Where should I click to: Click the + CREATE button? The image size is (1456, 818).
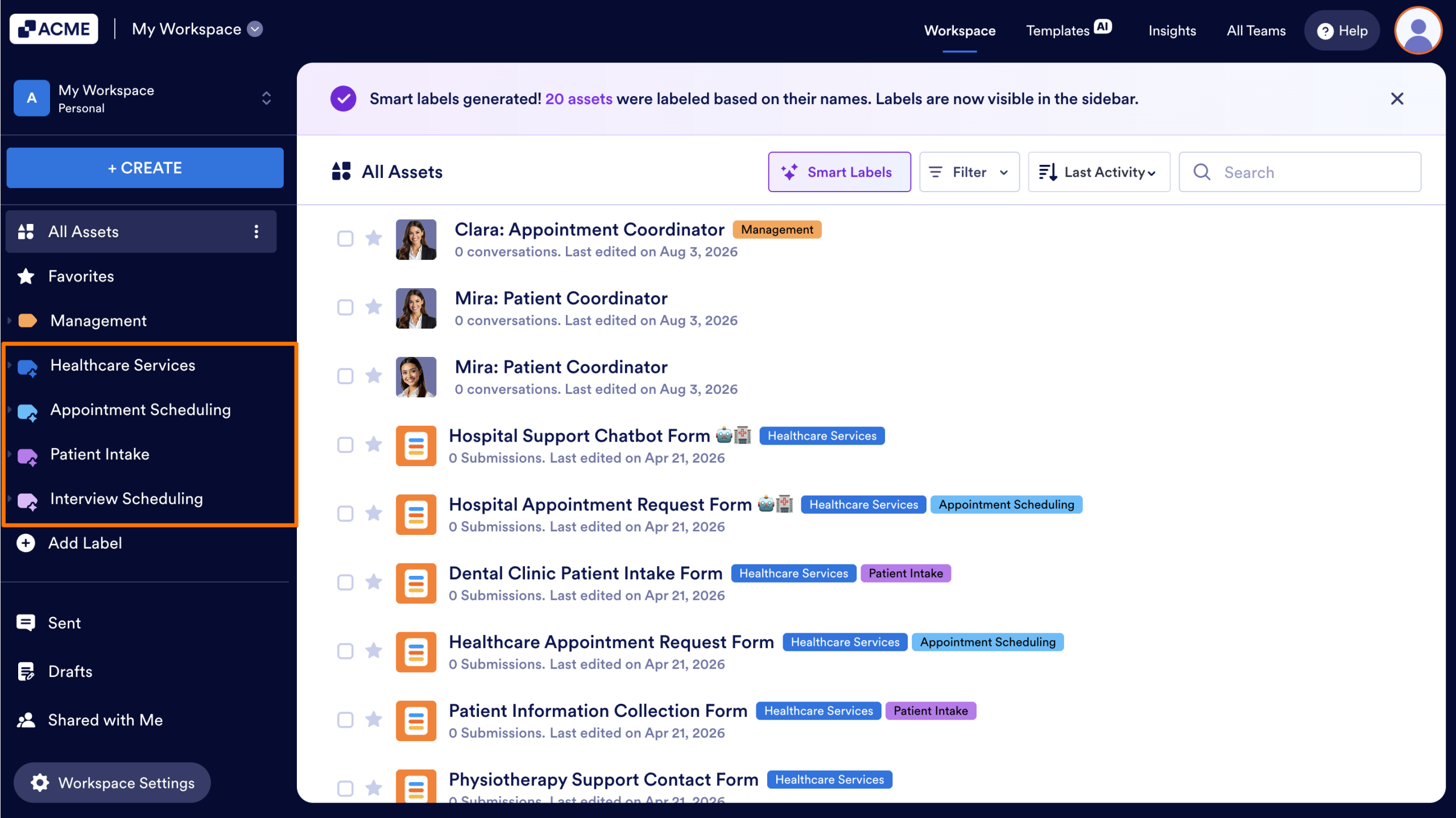[145, 168]
